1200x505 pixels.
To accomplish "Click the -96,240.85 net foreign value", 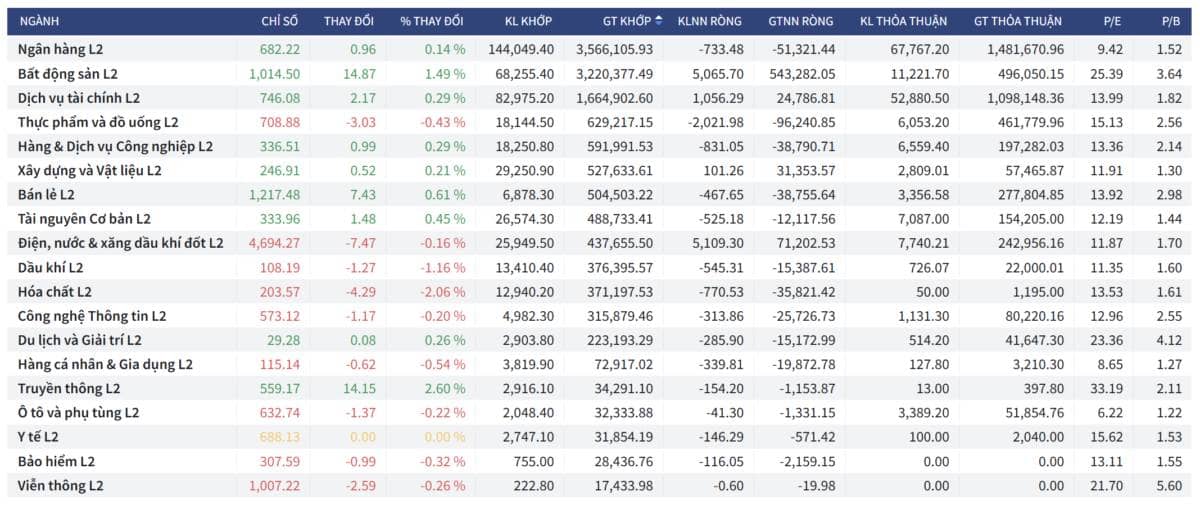I will click(x=804, y=122).
